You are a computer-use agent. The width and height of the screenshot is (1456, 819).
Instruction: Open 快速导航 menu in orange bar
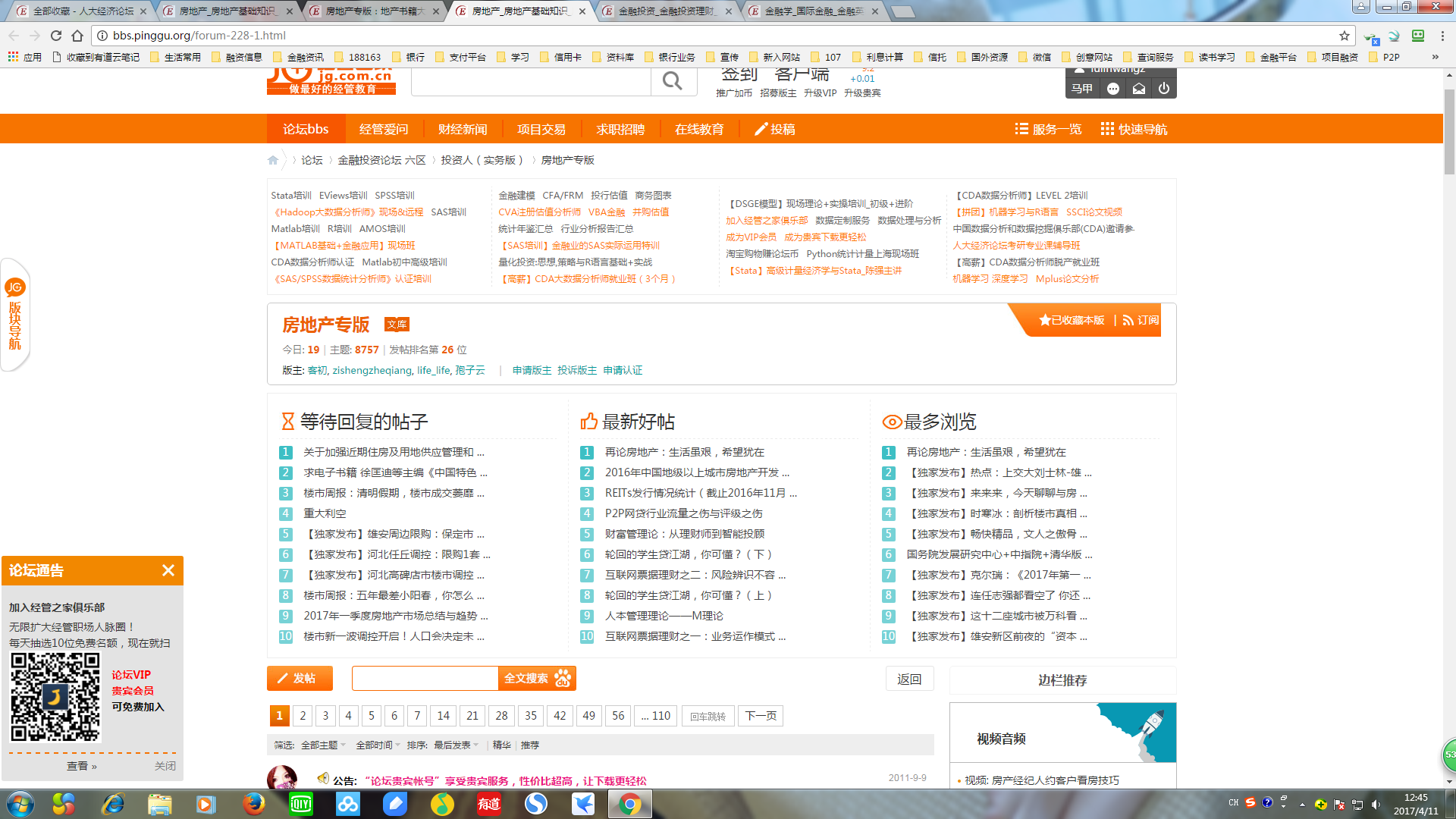click(x=1134, y=129)
